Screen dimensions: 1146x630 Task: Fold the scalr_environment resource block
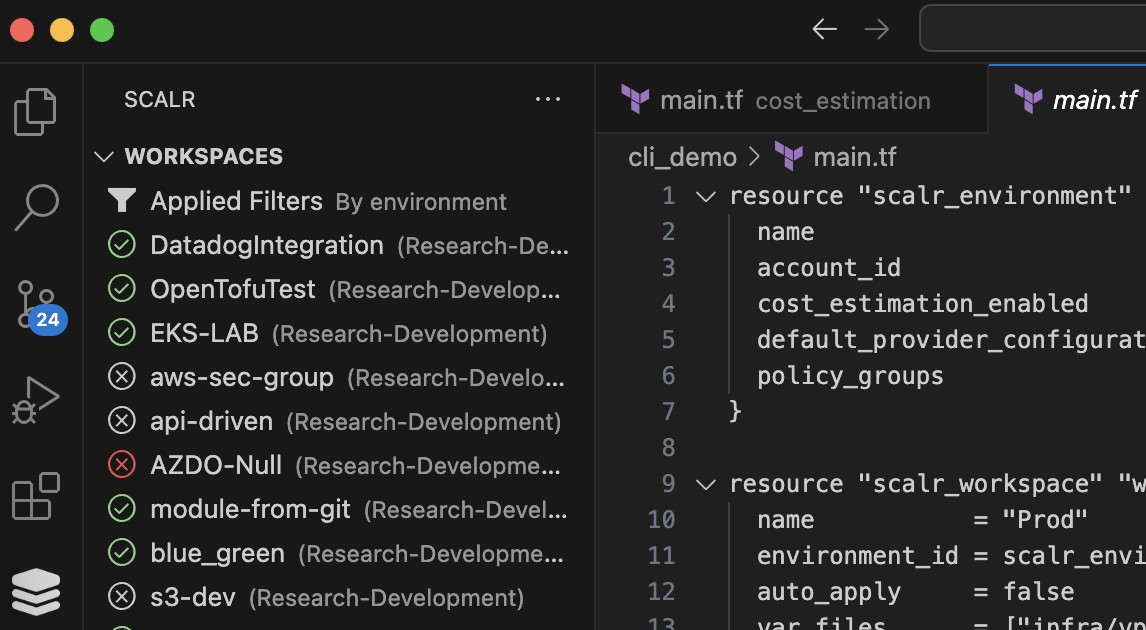(705, 196)
